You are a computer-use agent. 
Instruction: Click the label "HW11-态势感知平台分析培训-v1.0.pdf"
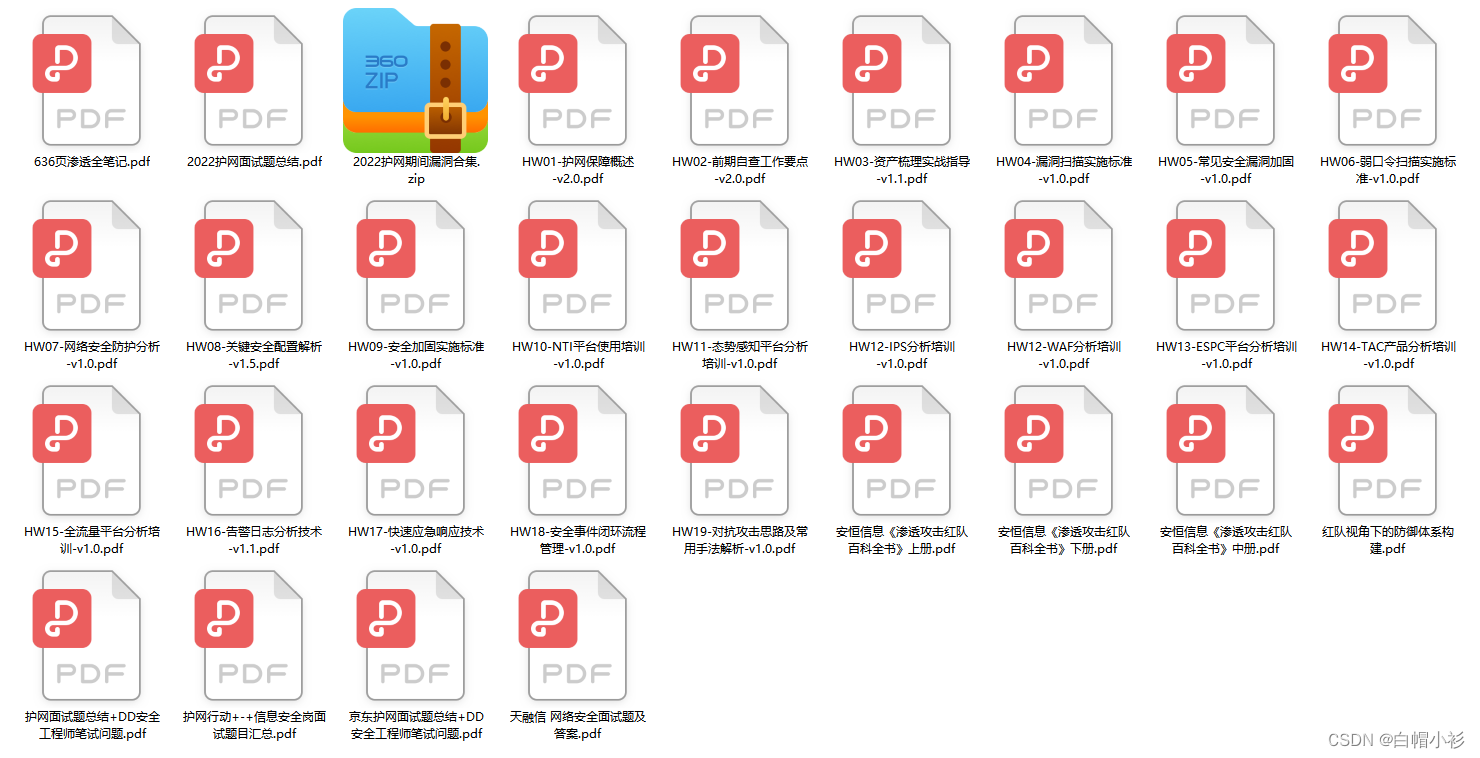[740, 355]
